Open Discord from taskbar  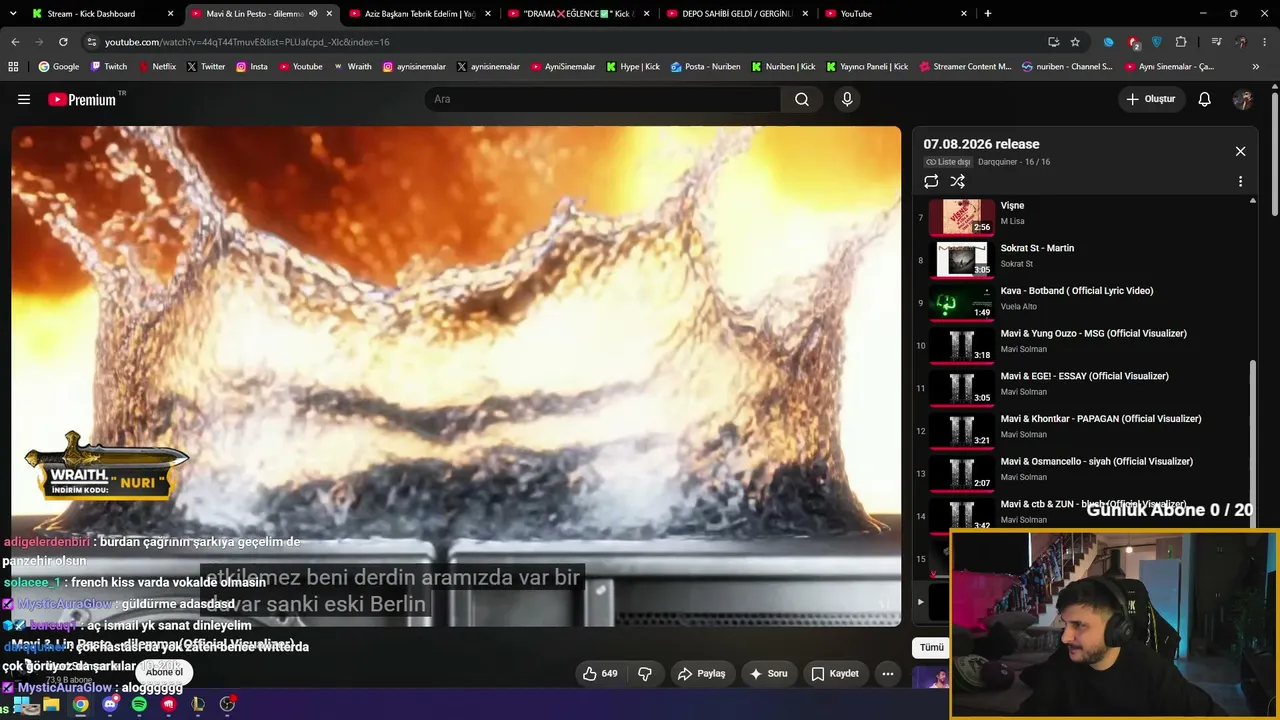tap(110, 704)
